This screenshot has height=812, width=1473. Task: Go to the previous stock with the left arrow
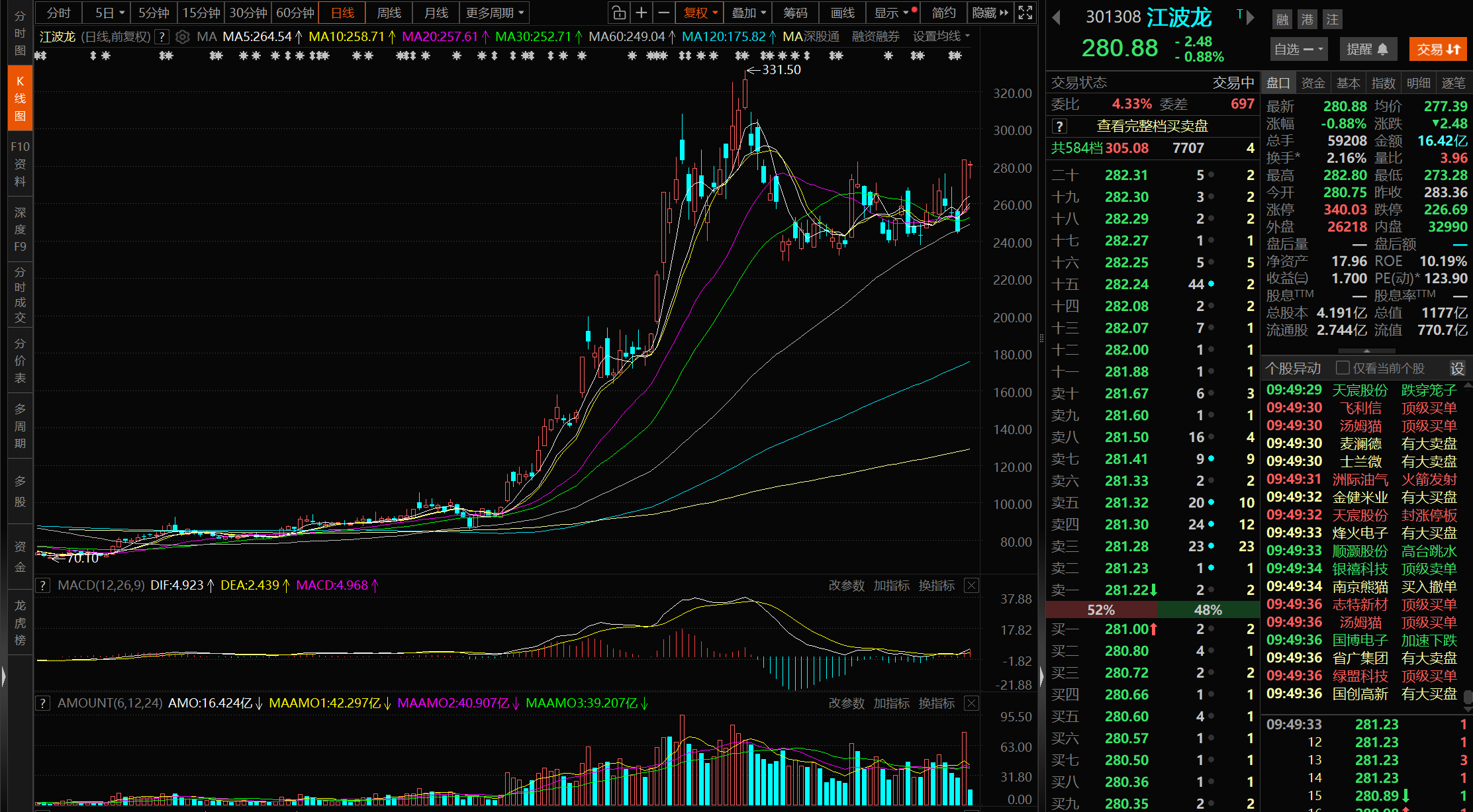1057,18
